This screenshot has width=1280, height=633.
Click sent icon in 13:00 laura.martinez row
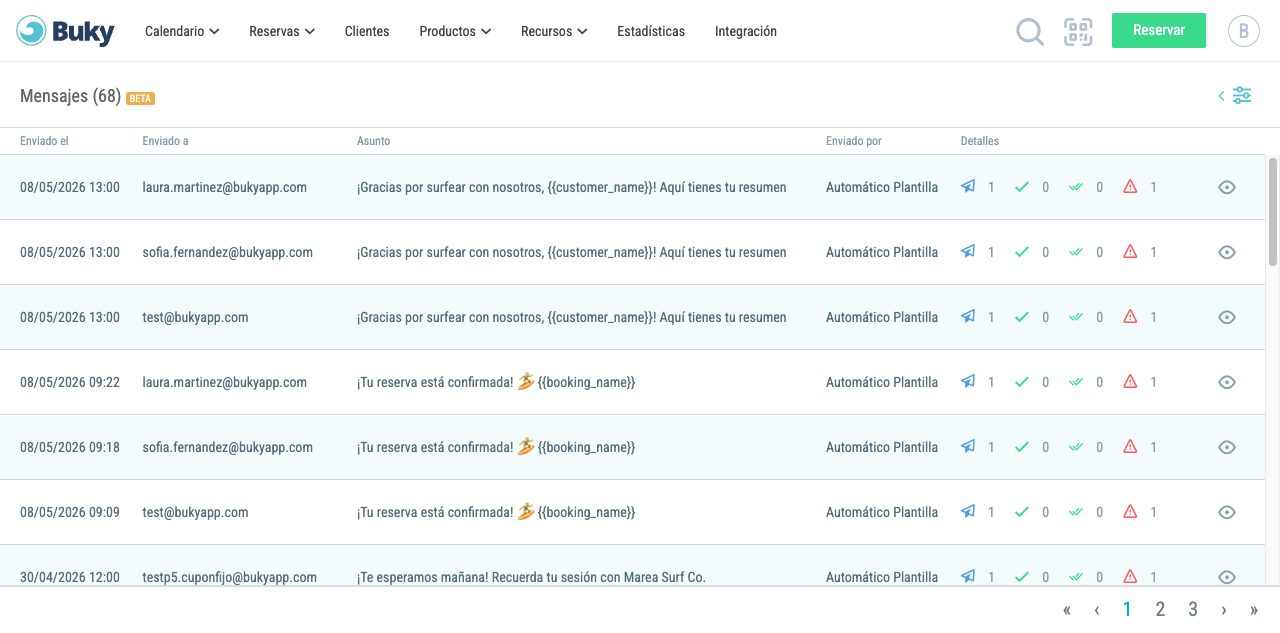tap(968, 186)
